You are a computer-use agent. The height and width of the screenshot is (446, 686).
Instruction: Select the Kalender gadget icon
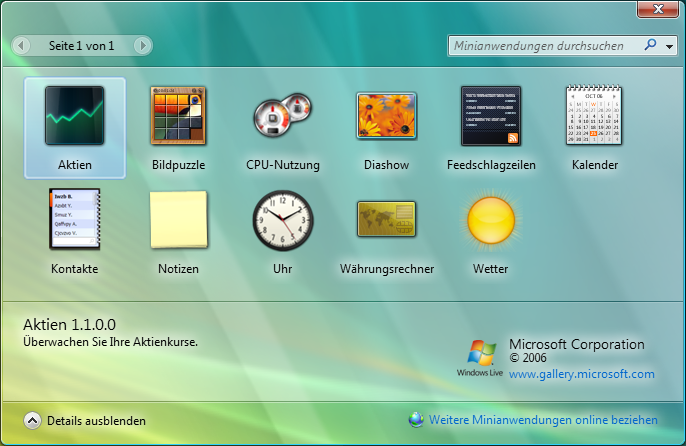pos(594,116)
